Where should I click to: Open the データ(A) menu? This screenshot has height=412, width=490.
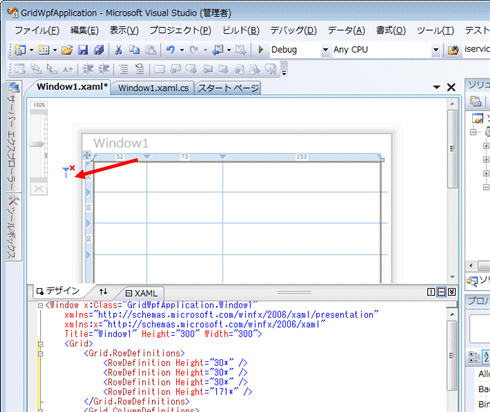(346, 31)
